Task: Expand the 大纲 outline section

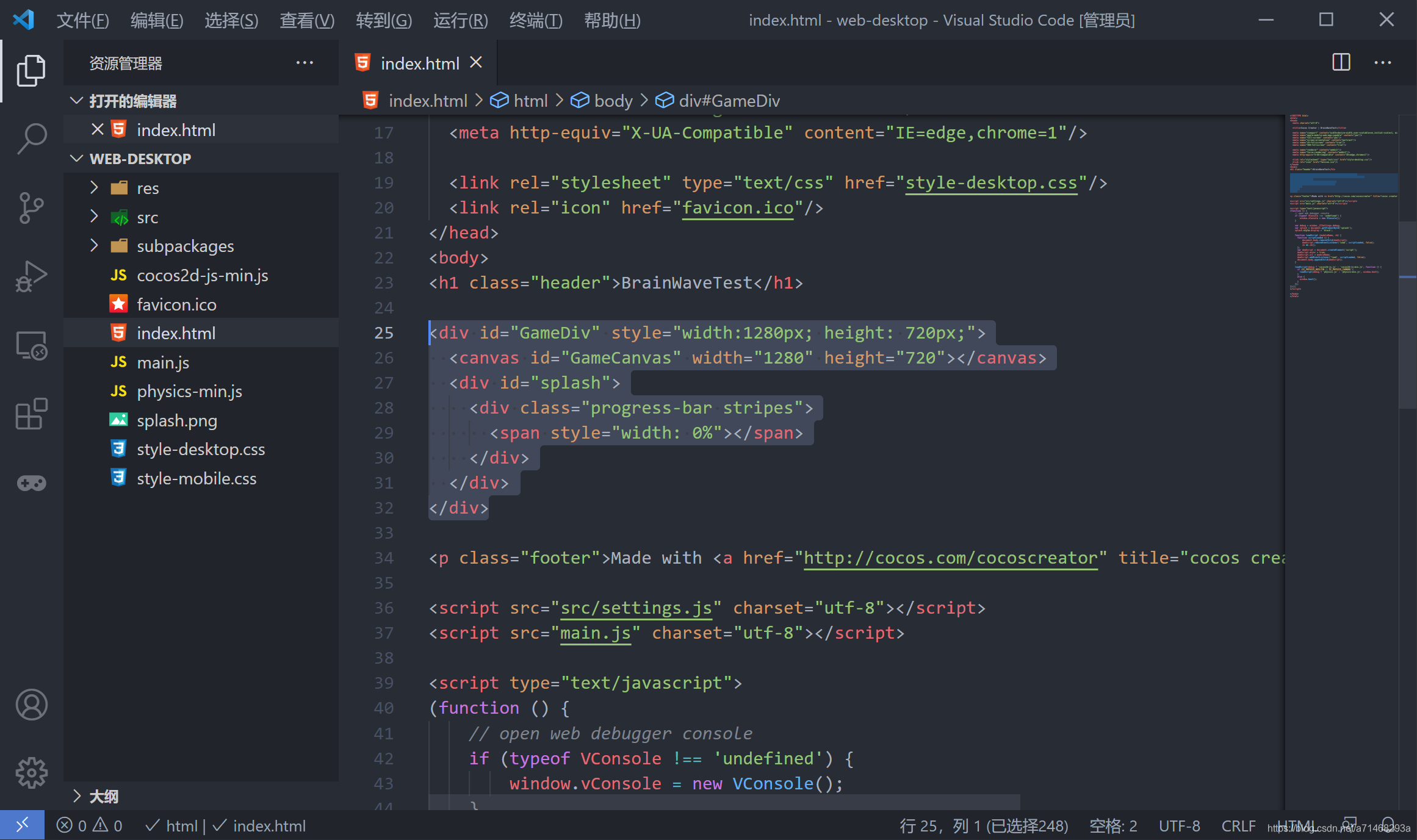Action: 104,796
